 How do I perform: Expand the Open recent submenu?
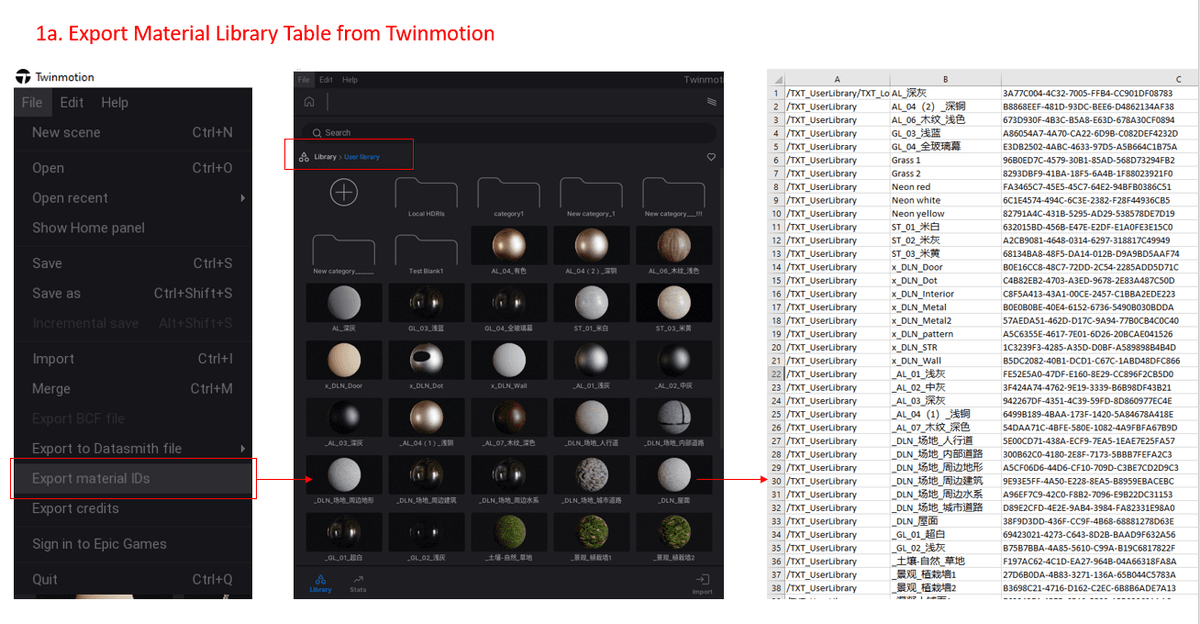(133, 198)
